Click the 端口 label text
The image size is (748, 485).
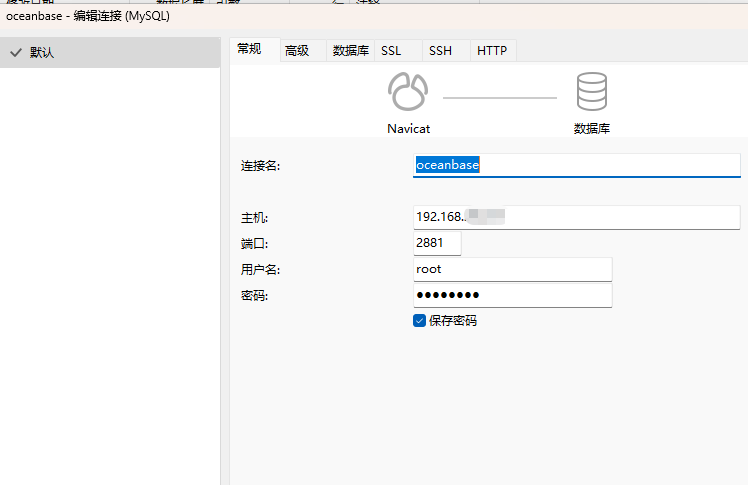pos(254,244)
